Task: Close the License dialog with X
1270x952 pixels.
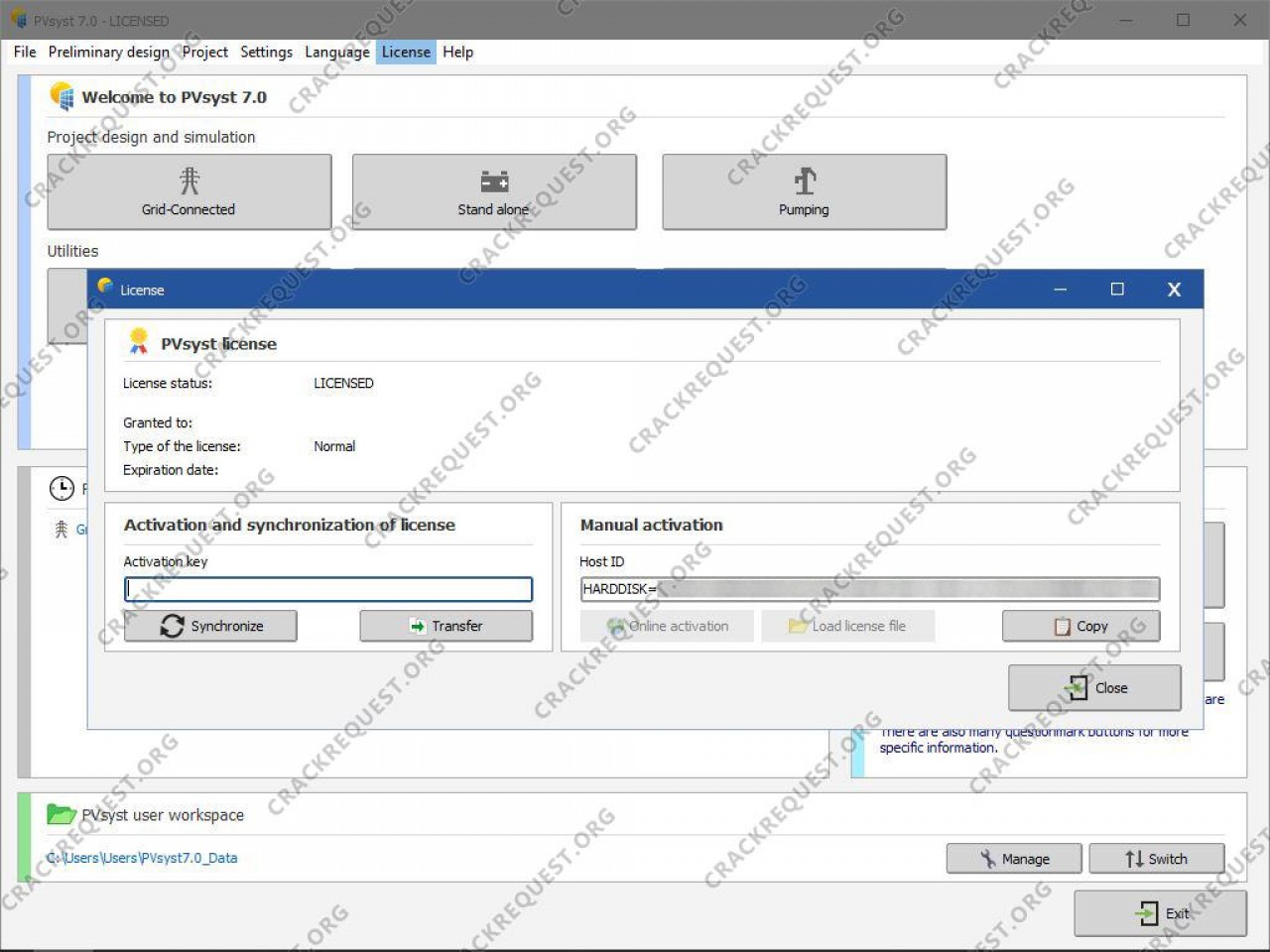Action: [x=1174, y=290]
